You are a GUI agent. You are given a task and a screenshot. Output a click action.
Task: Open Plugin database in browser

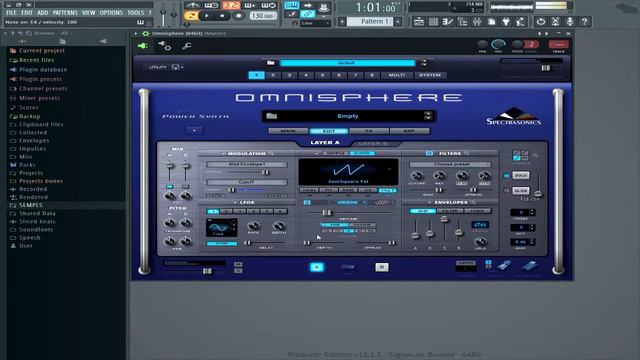tap(43, 69)
